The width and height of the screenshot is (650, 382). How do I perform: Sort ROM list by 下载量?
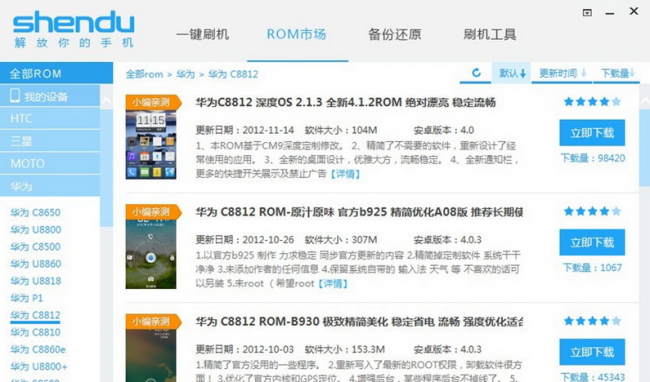pyautogui.click(x=618, y=73)
